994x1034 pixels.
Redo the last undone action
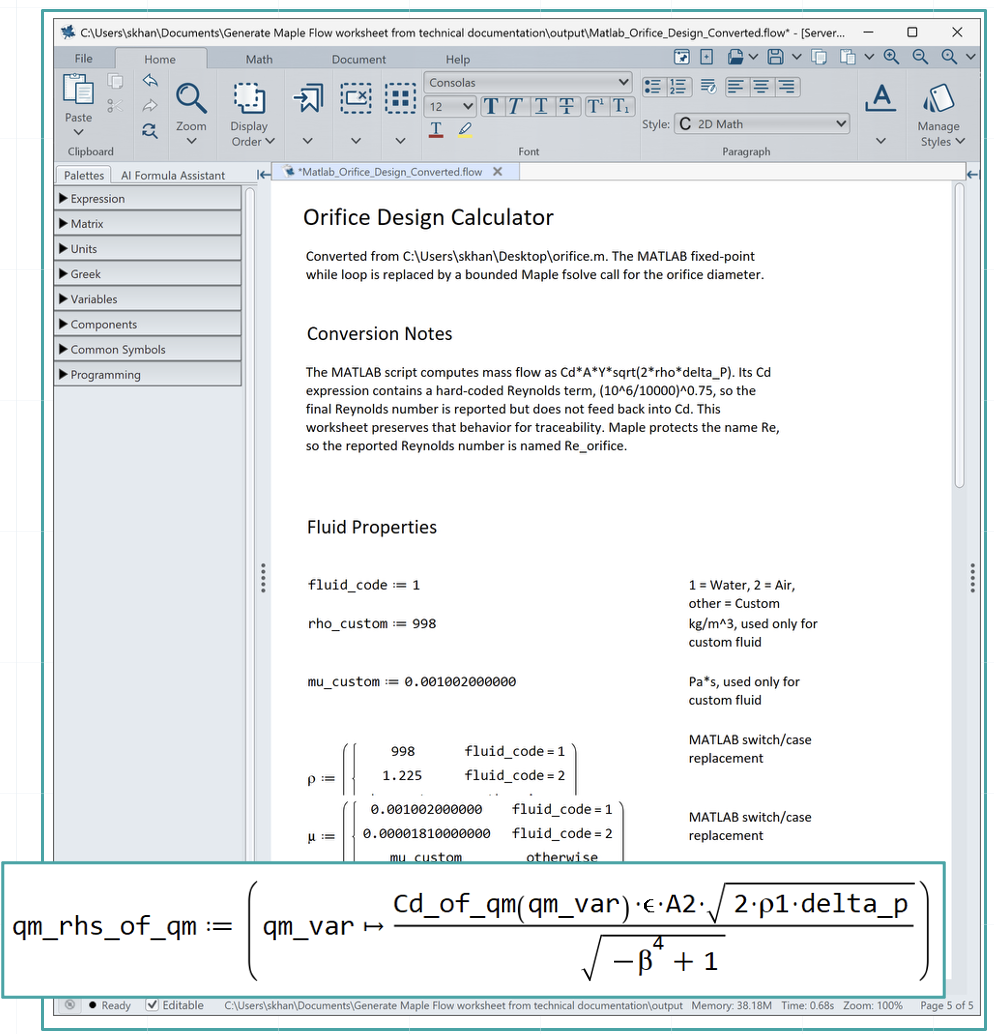pos(150,106)
